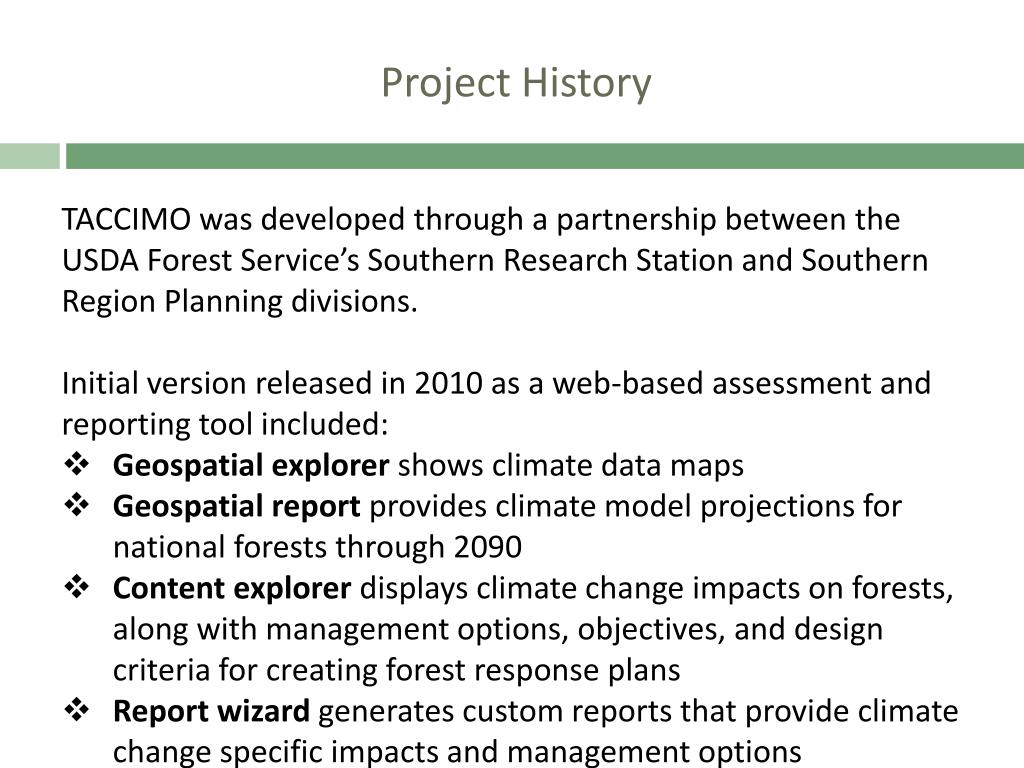Screen dimensions: 1024x768
Task: Click 'change specific impacts and management options'
Action: (457, 752)
